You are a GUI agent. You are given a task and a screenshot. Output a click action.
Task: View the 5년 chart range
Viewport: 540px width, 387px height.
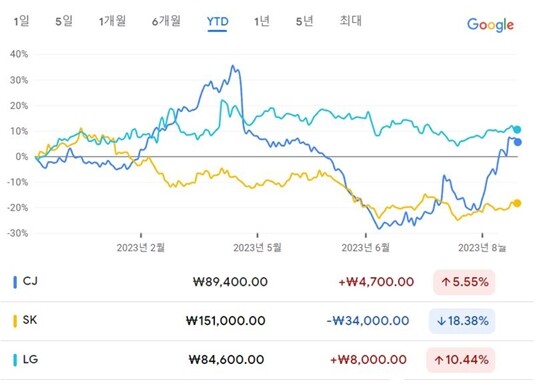[304, 21]
